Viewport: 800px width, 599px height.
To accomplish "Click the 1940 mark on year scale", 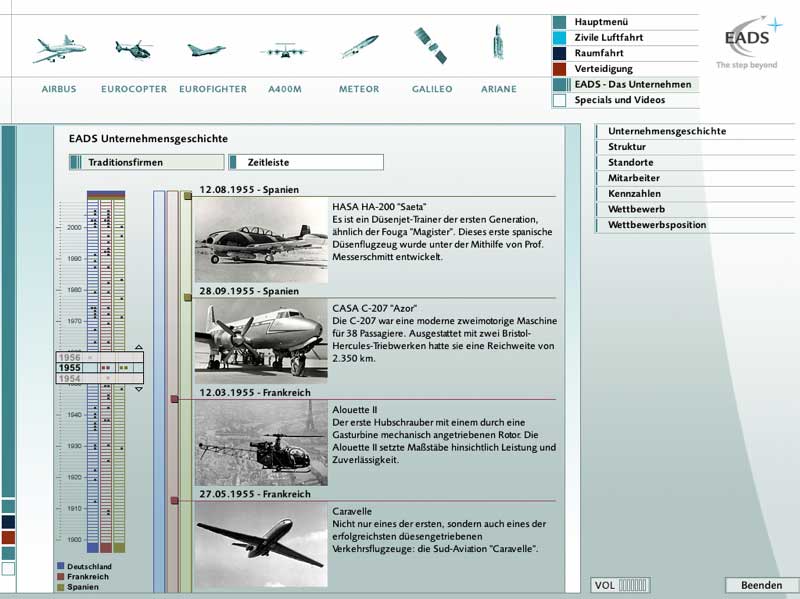I will point(74,415).
